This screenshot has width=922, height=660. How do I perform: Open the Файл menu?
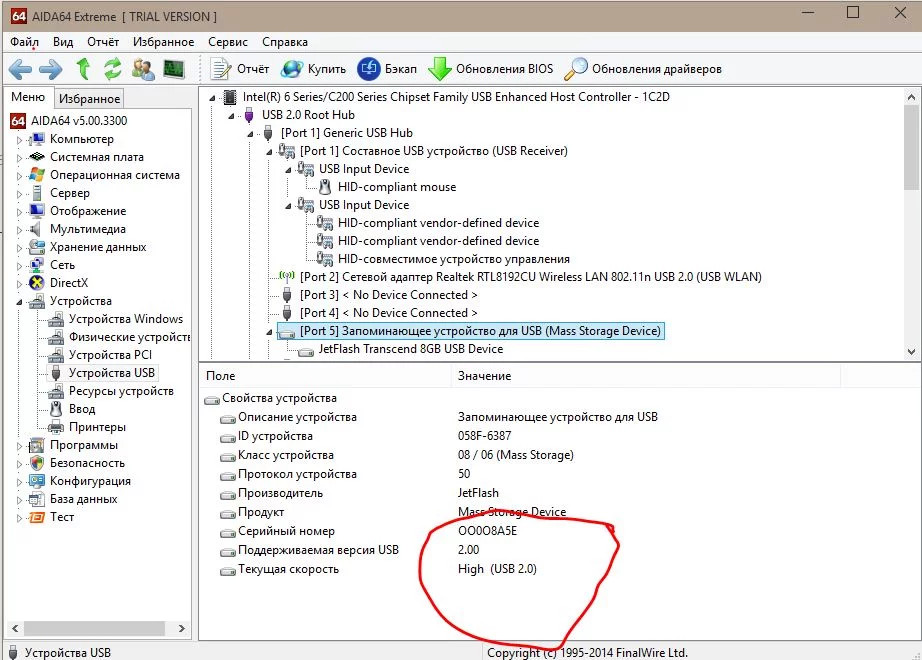pos(24,42)
